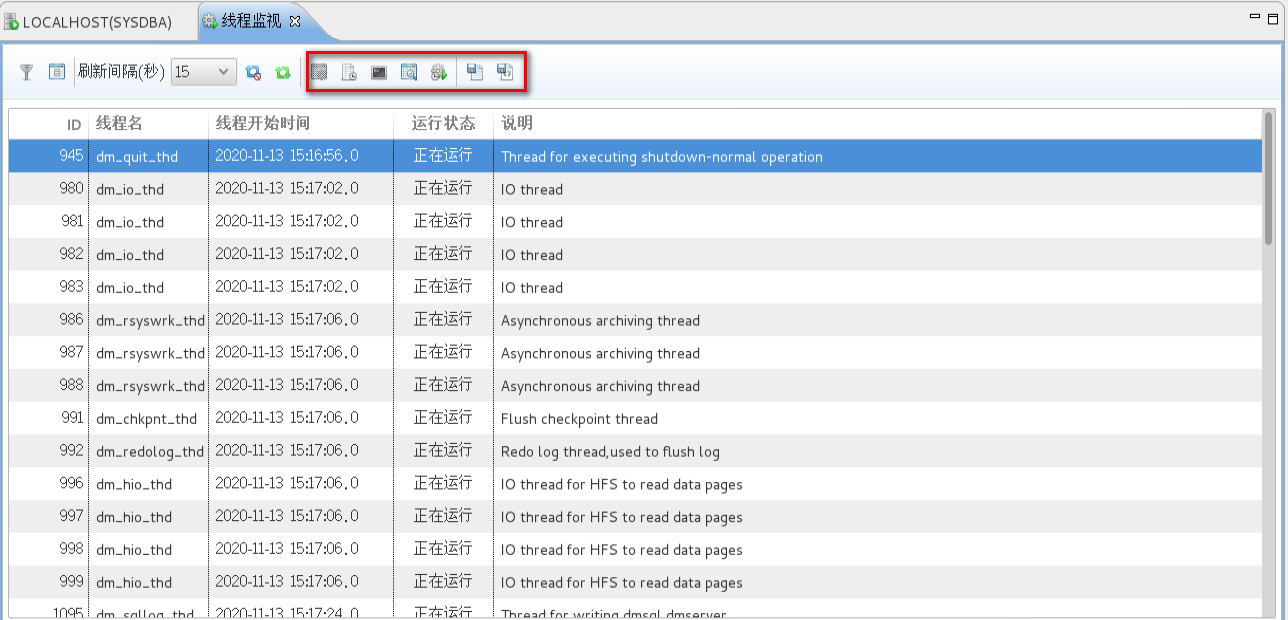
Task: Click the 正在运行 status in row 992
Action: (443, 452)
